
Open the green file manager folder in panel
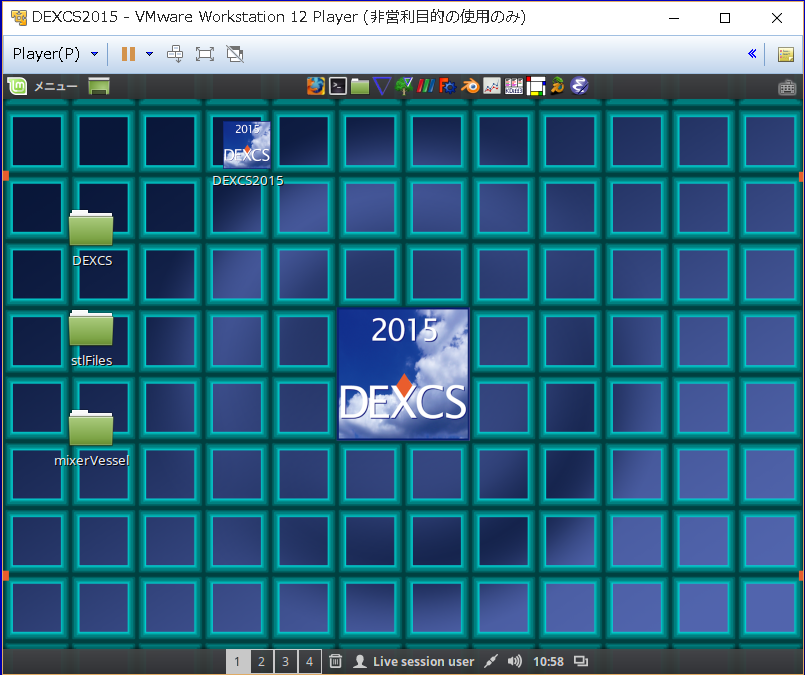(360, 86)
